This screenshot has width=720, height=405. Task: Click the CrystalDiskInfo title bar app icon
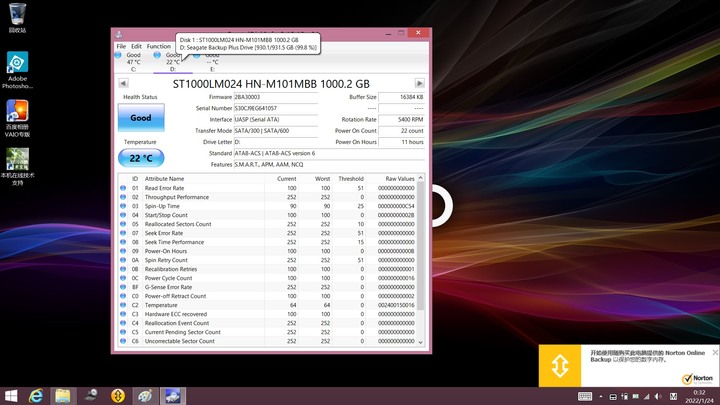(x=118, y=34)
